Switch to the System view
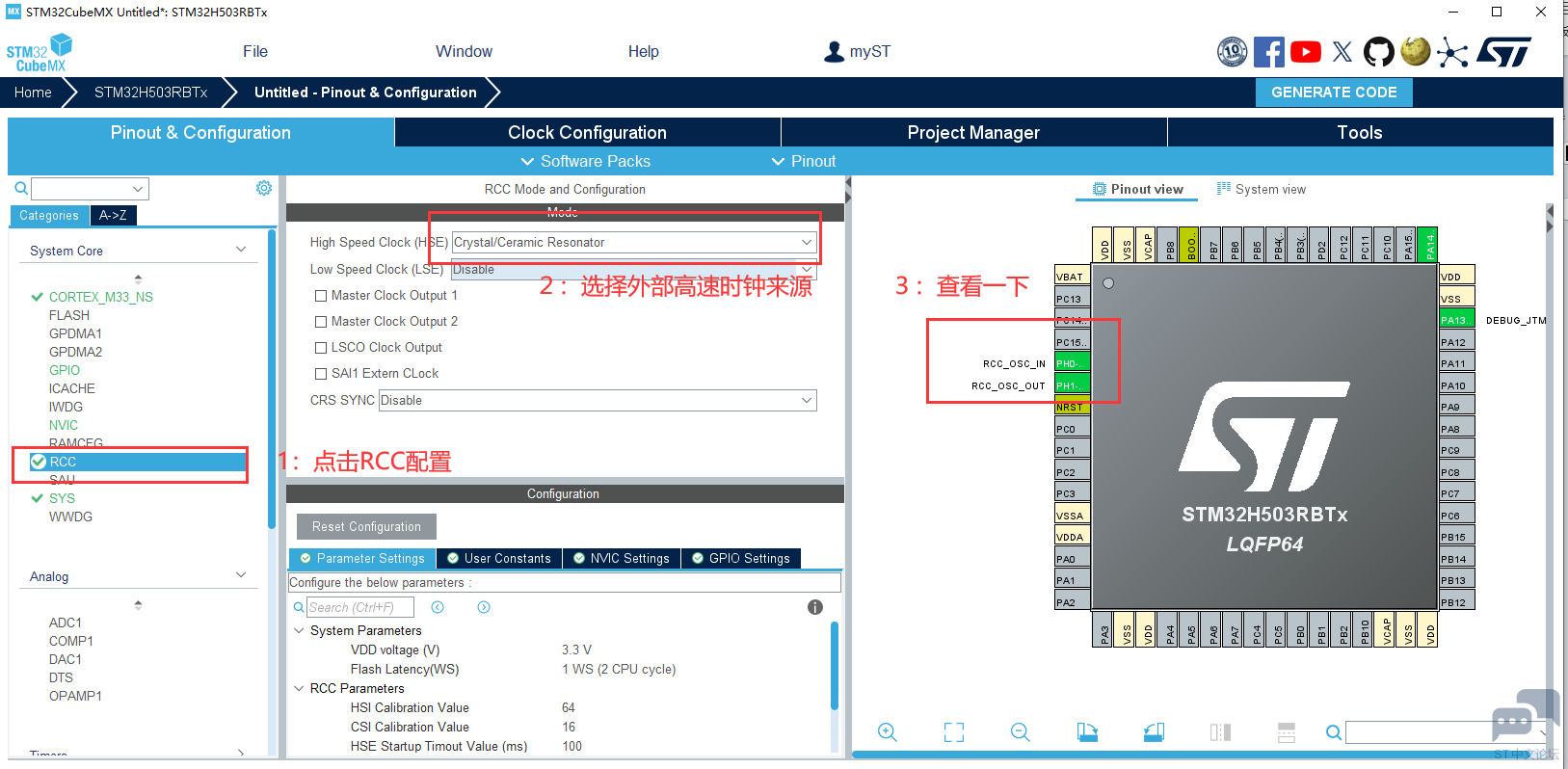Image resolution: width=1568 pixels, height=769 pixels. coord(1262,189)
